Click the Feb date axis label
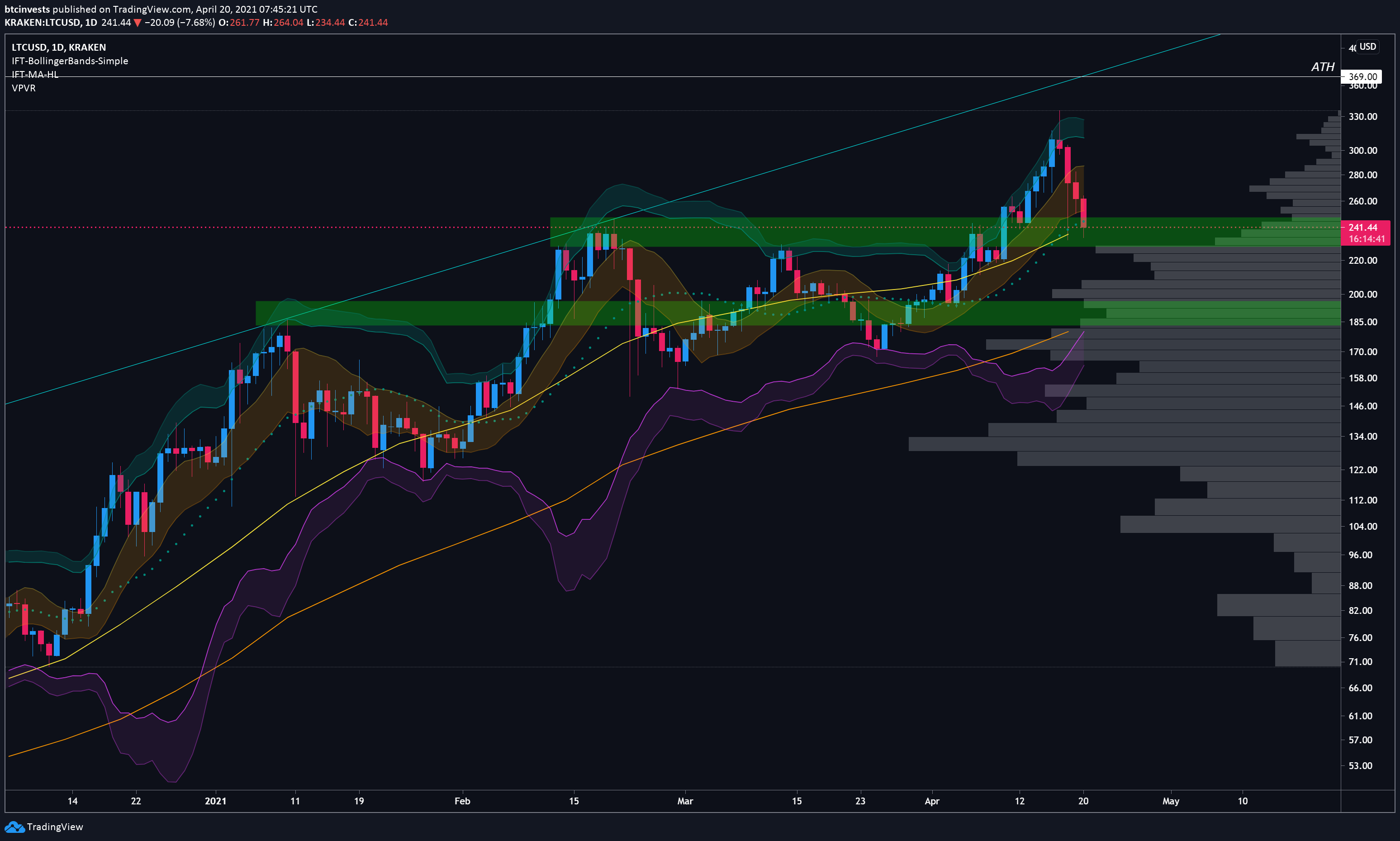Viewport: 1400px width, 841px height. pos(462,801)
